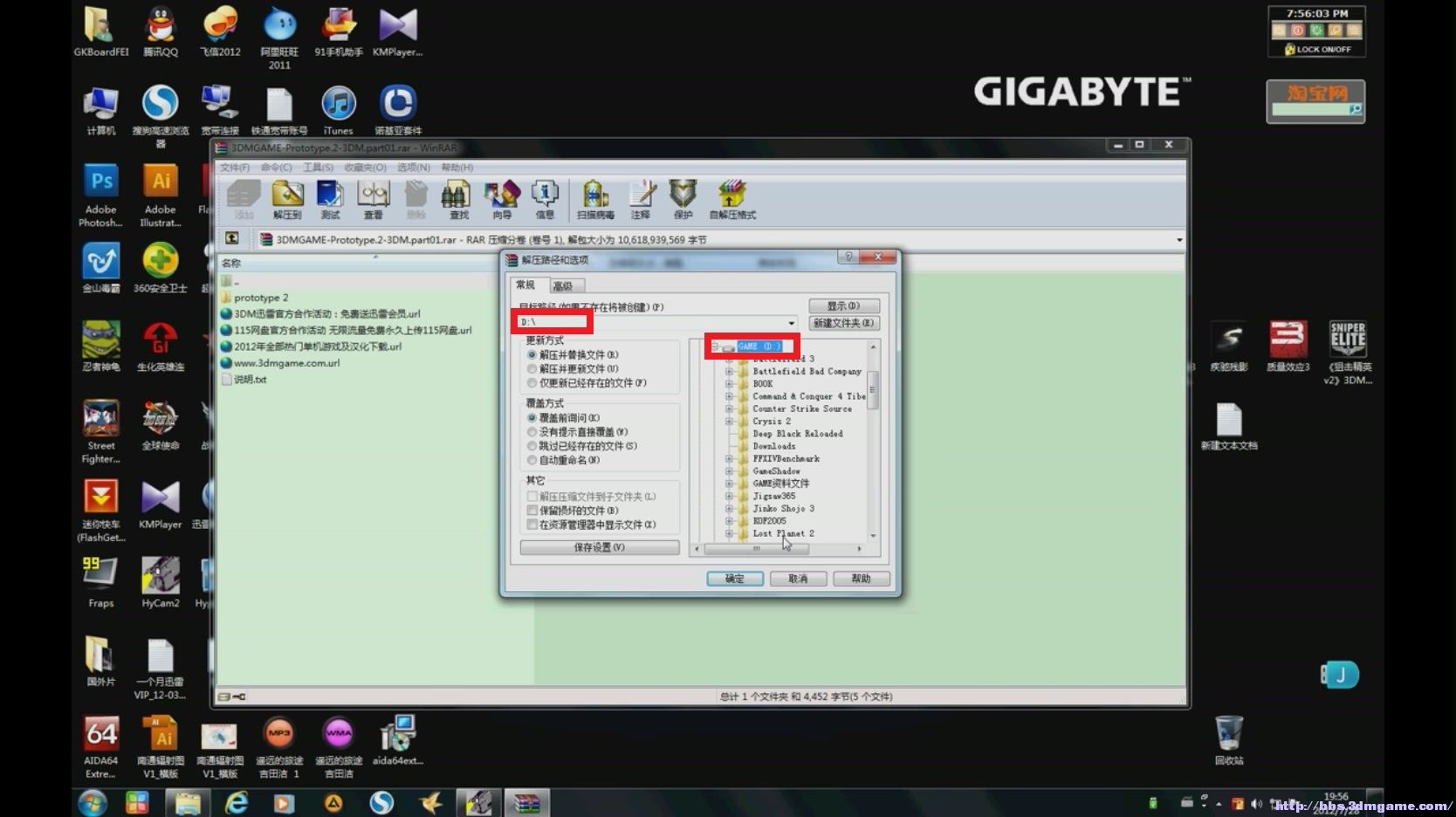Expand the Counter Strike Source folder node
Viewport: 1456px width, 817px height.
pyautogui.click(x=729, y=408)
